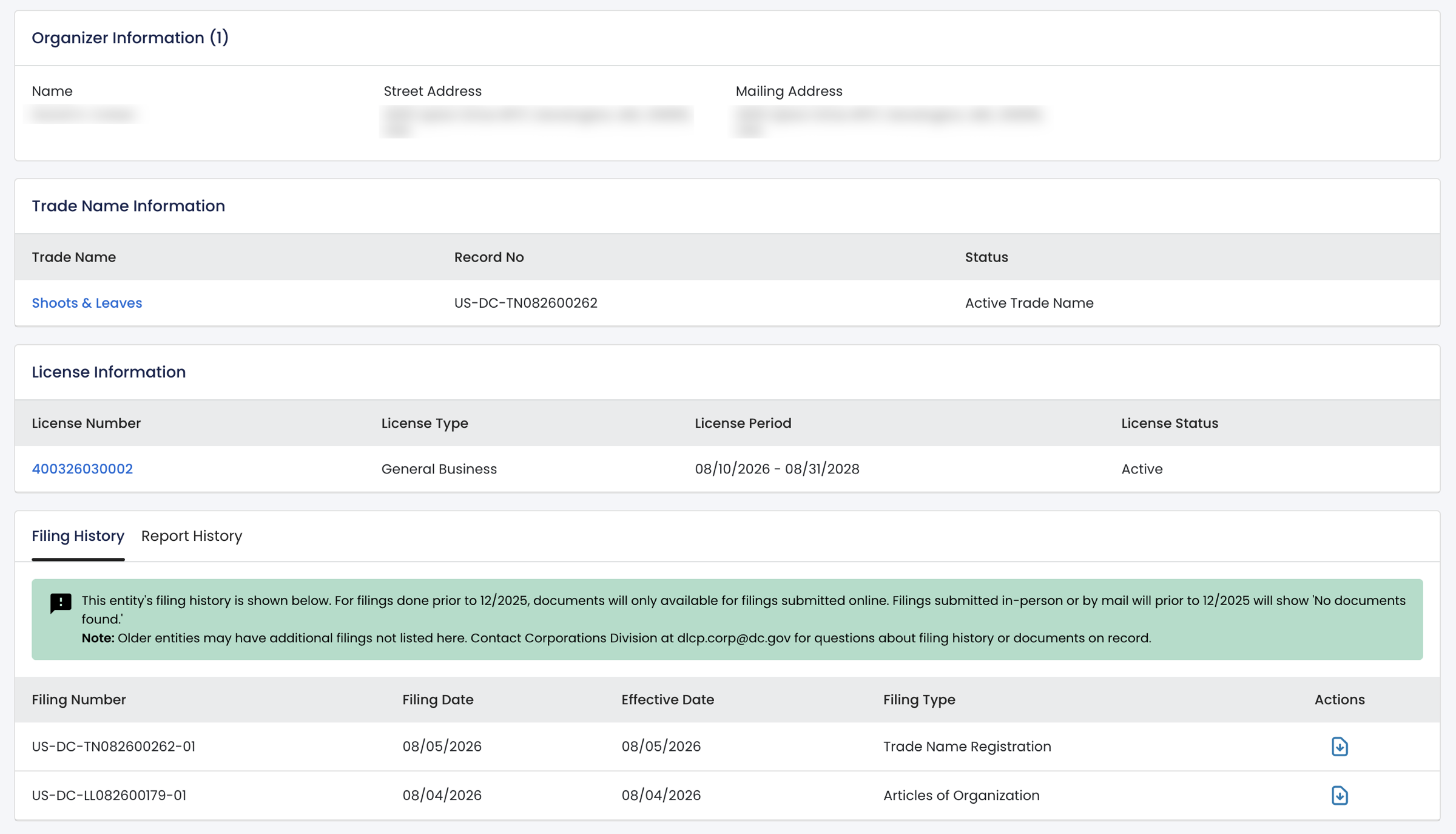Click the Organizer Information (1) heading

click(x=130, y=38)
